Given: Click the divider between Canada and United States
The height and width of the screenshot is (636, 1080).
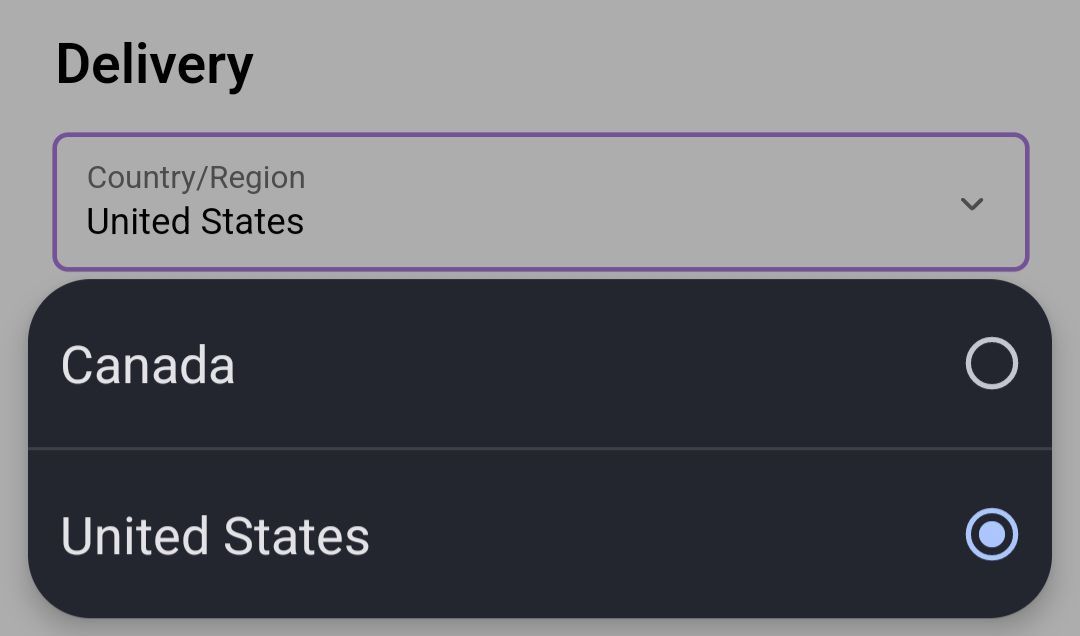Looking at the screenshot, I should tap(540, 449).
